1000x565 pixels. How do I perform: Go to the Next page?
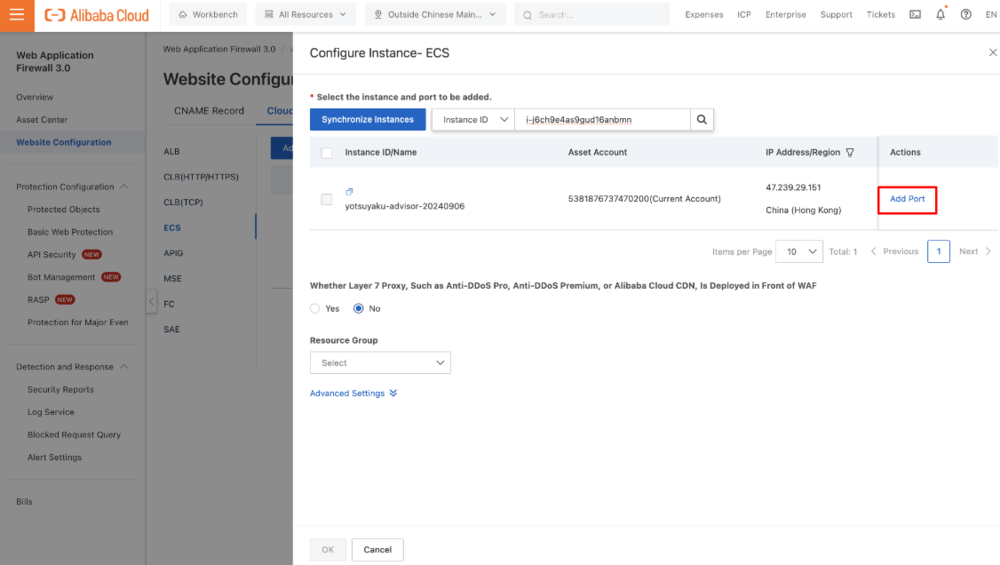coord(975,251)
